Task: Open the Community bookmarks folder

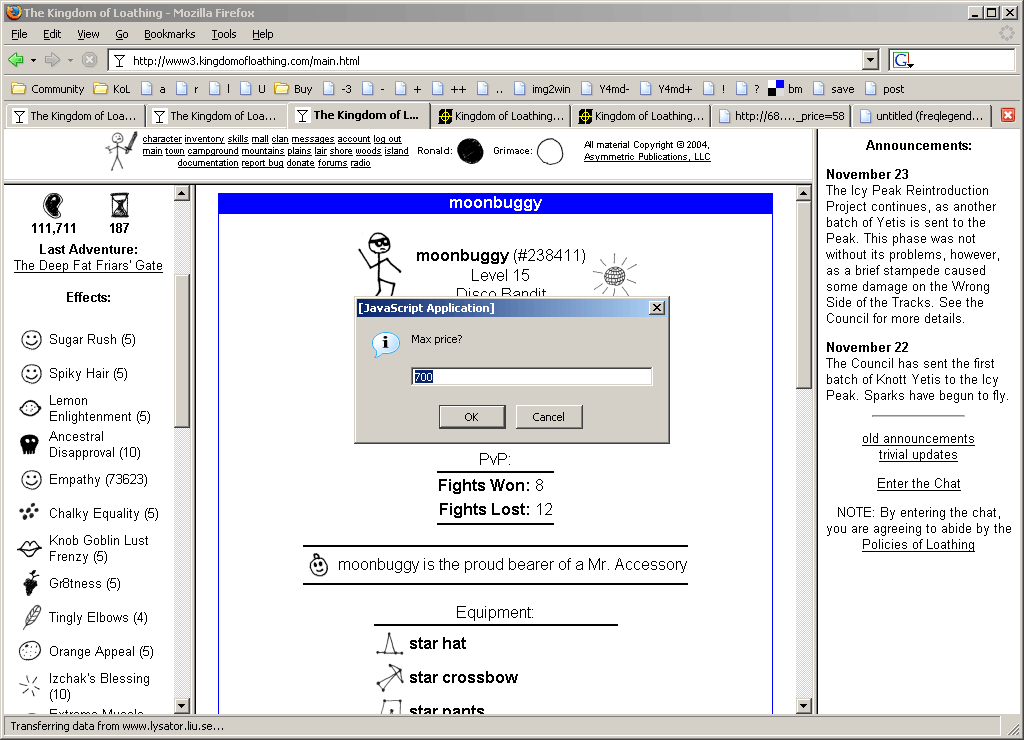Action: click(48, 89)
